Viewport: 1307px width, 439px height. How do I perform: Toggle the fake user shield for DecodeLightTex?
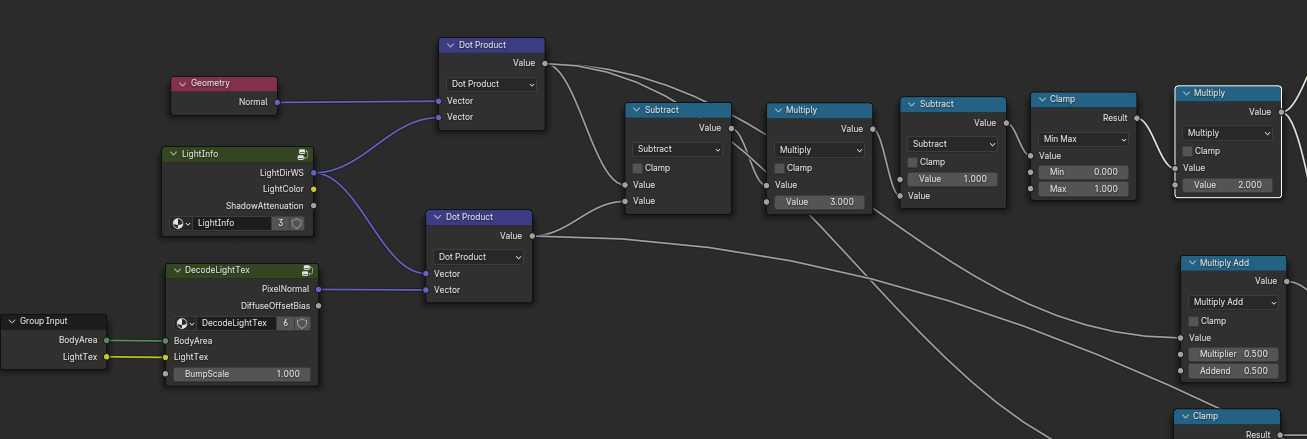click(x=302, y=324)
